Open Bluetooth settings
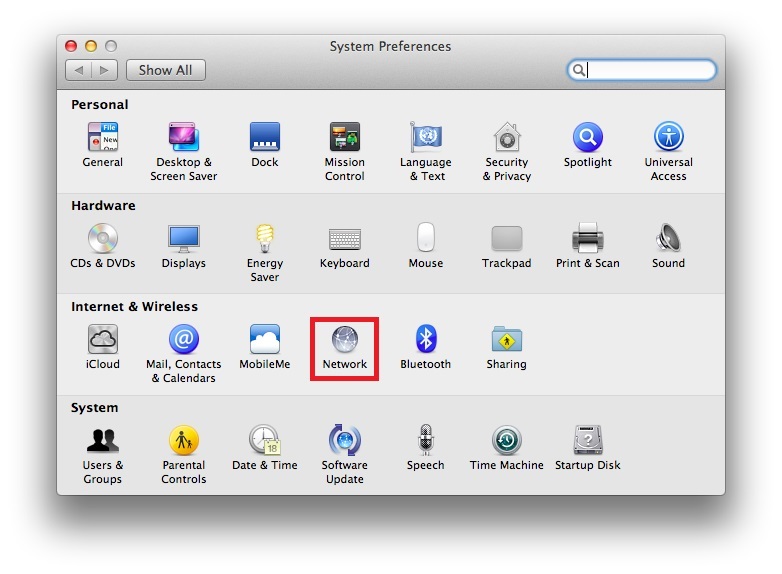The width and height of the screenshot is (782, 574). point(426,340)
